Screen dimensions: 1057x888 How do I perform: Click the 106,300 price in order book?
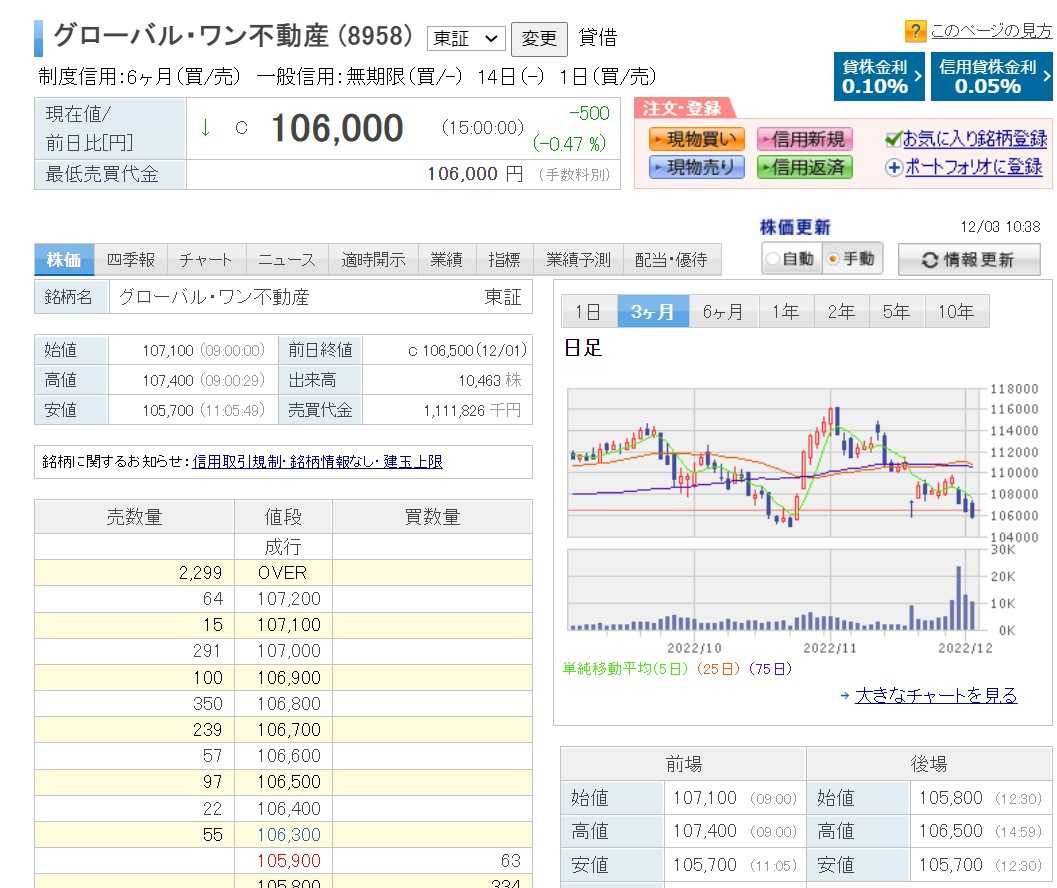[x=289, y=835]
